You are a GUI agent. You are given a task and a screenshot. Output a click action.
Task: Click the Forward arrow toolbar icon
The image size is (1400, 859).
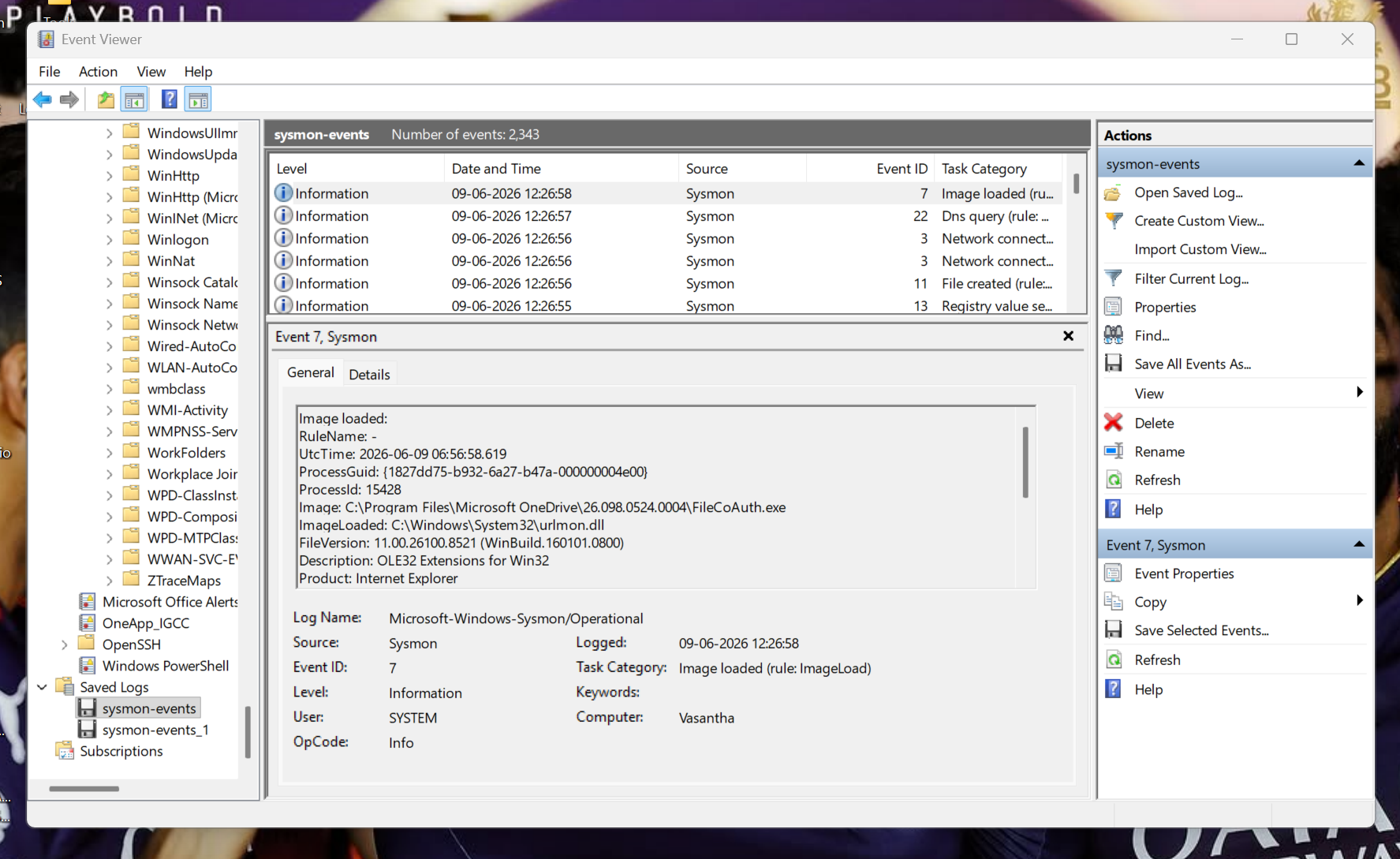pyautogui.click(x=69, y=99)
